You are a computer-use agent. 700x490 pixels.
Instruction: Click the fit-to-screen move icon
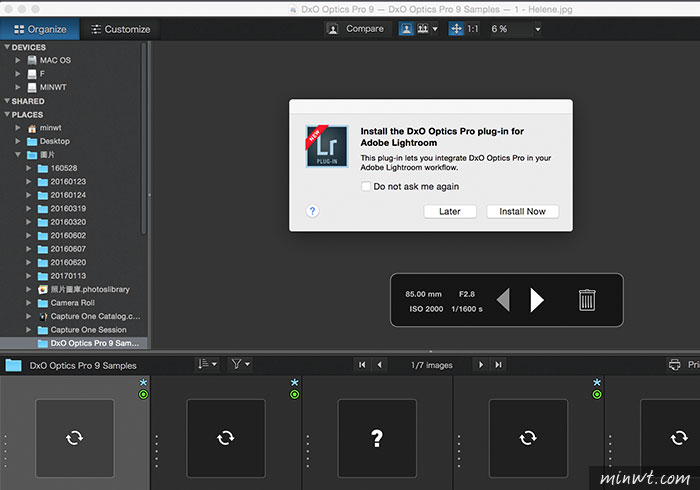pyautogui.click(x=456, y=29)
